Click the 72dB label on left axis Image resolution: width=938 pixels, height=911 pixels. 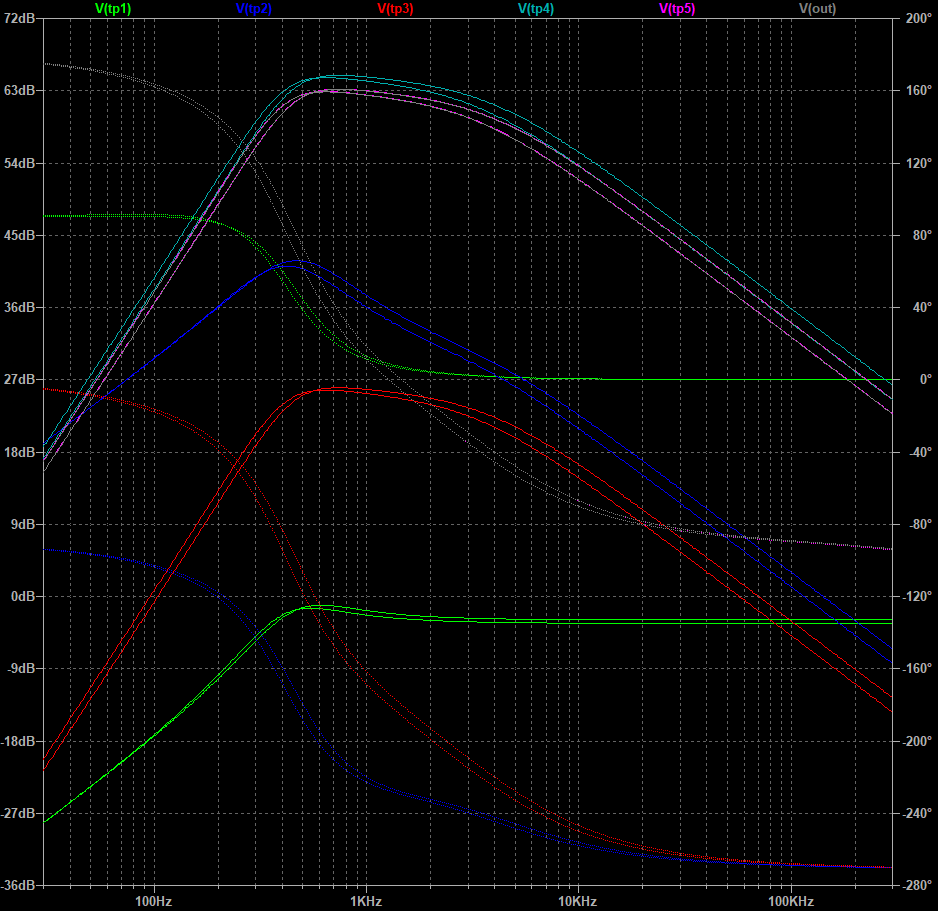[20, 19]
